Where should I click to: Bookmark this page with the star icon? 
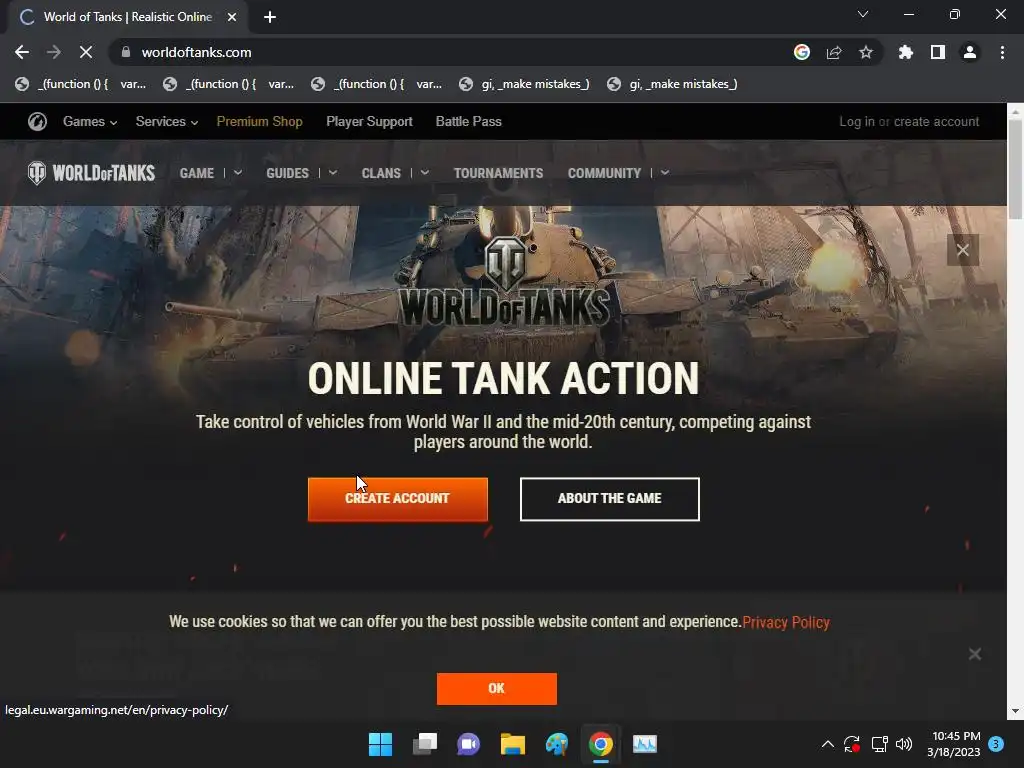(x=866, y=52)
